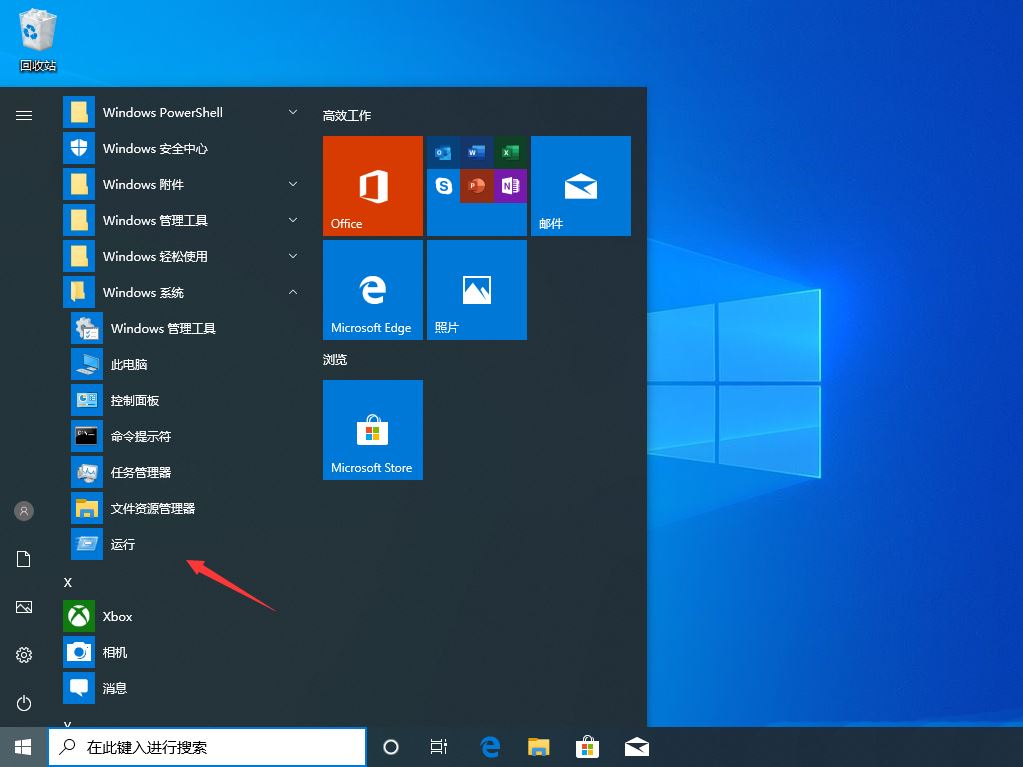Open the Office tile
The width and height of the screenshot is (1023, 767).
372,185
